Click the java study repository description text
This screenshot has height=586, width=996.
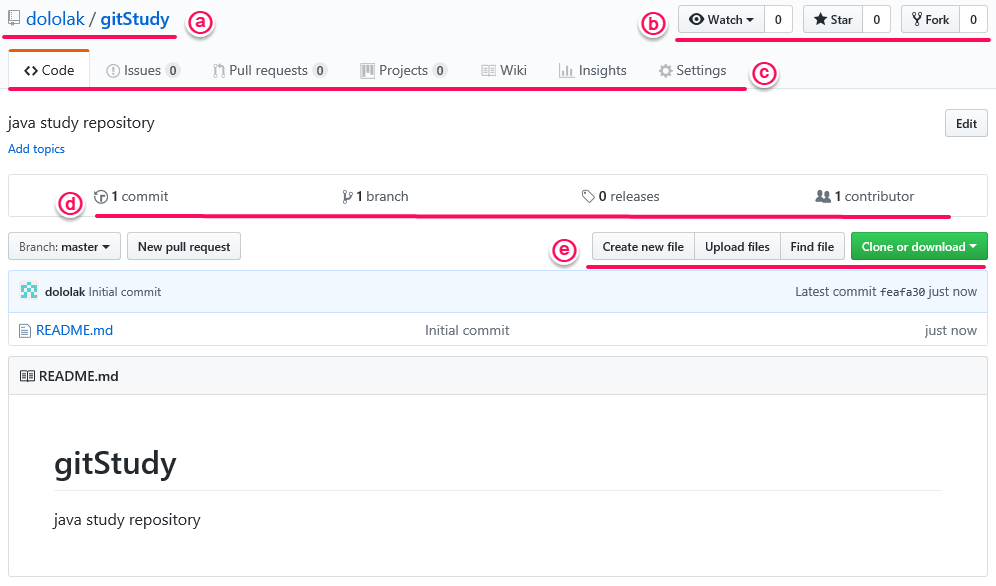[x=81, y=123]
